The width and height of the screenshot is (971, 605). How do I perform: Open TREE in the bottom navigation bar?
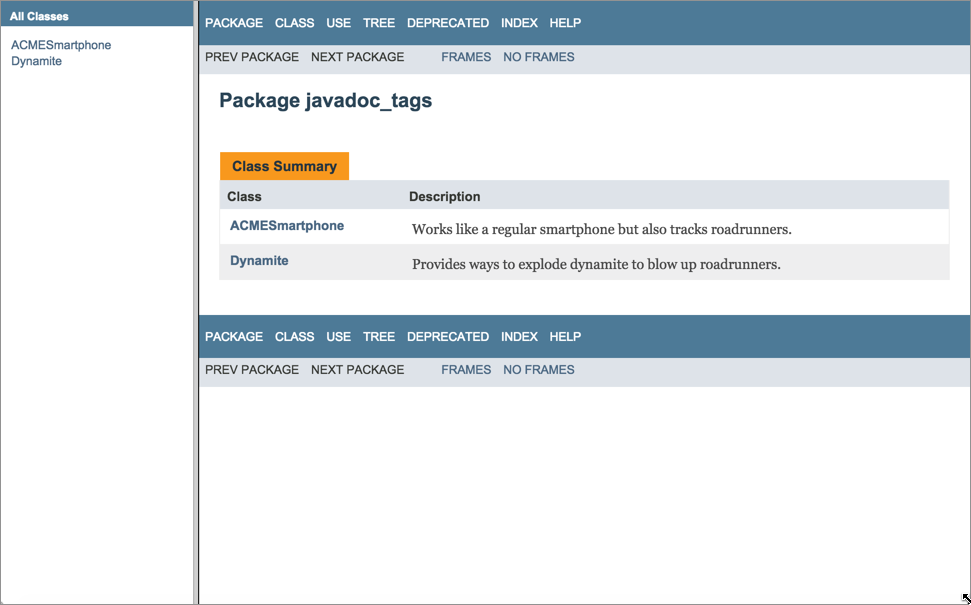pos(379,337)
